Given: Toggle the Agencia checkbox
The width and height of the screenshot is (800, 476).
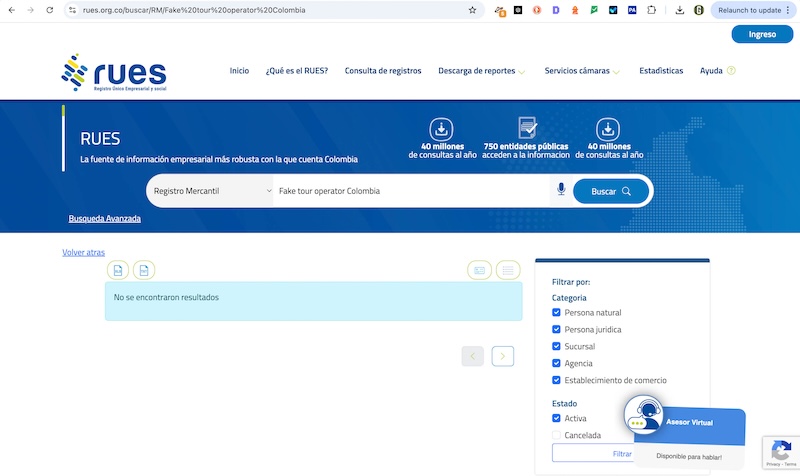Looking at the screenshot, I should 556,363.
